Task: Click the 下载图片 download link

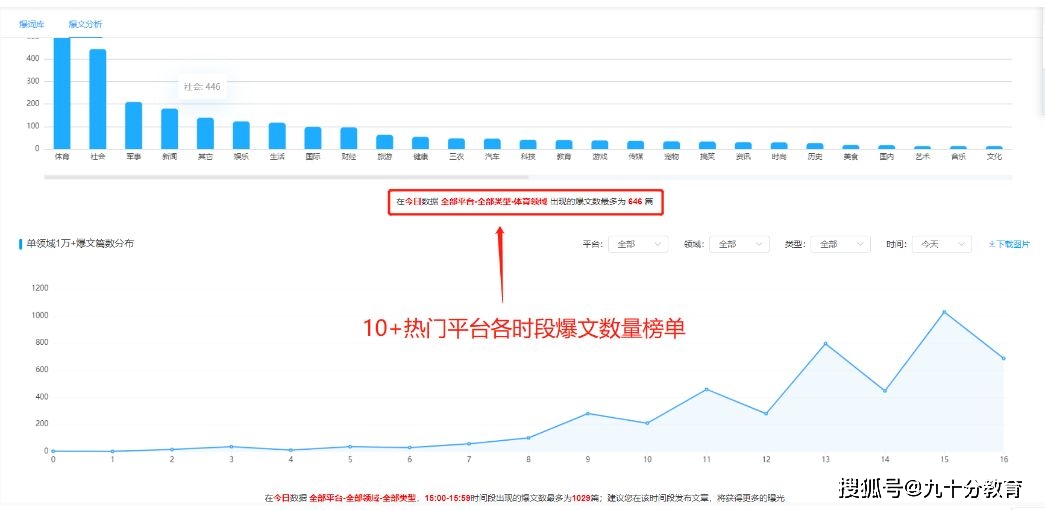Action: pyautogui.click(x=1009, y=245)
